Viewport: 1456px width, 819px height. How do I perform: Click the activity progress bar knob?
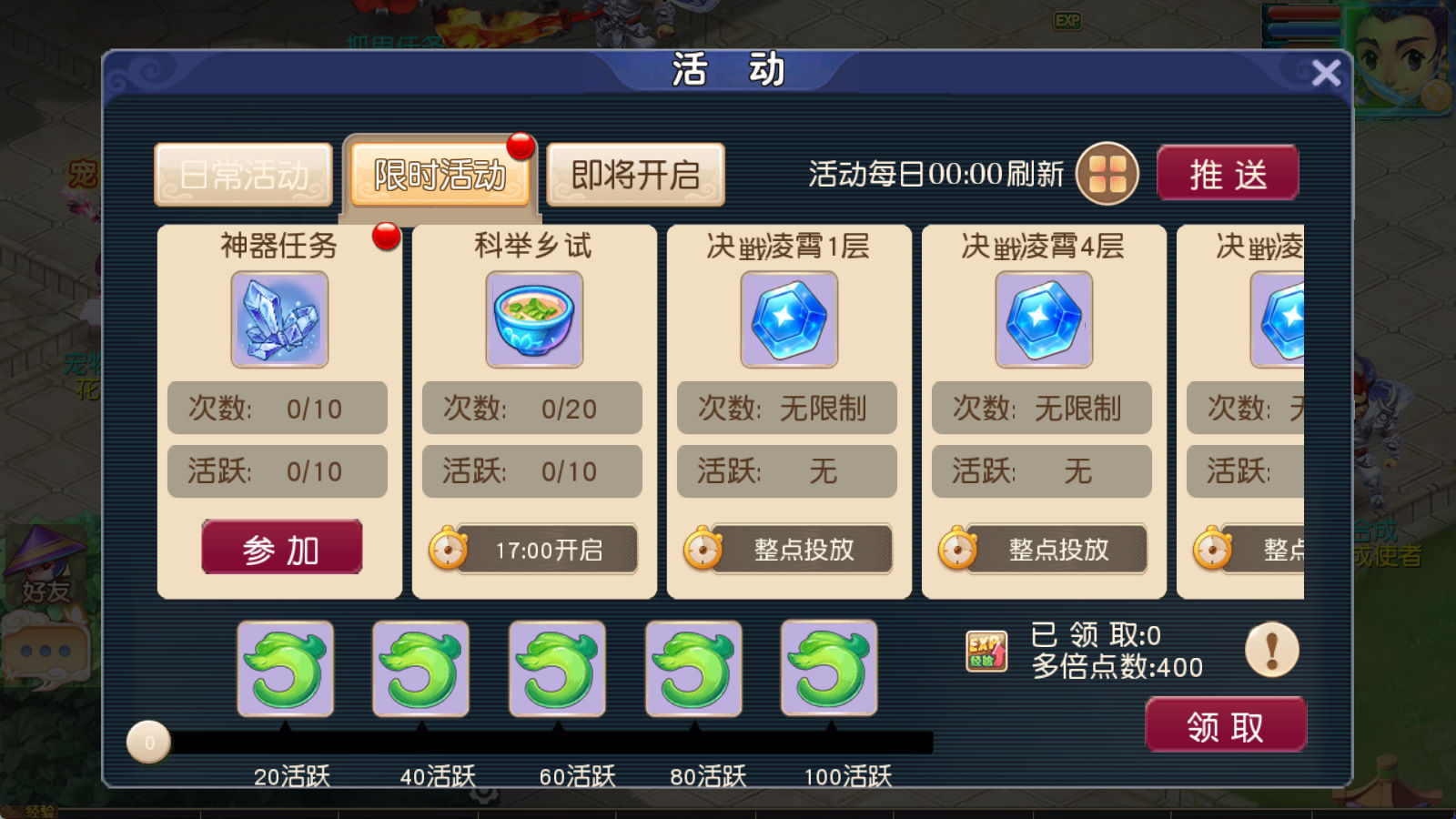(x=149, y=743)
